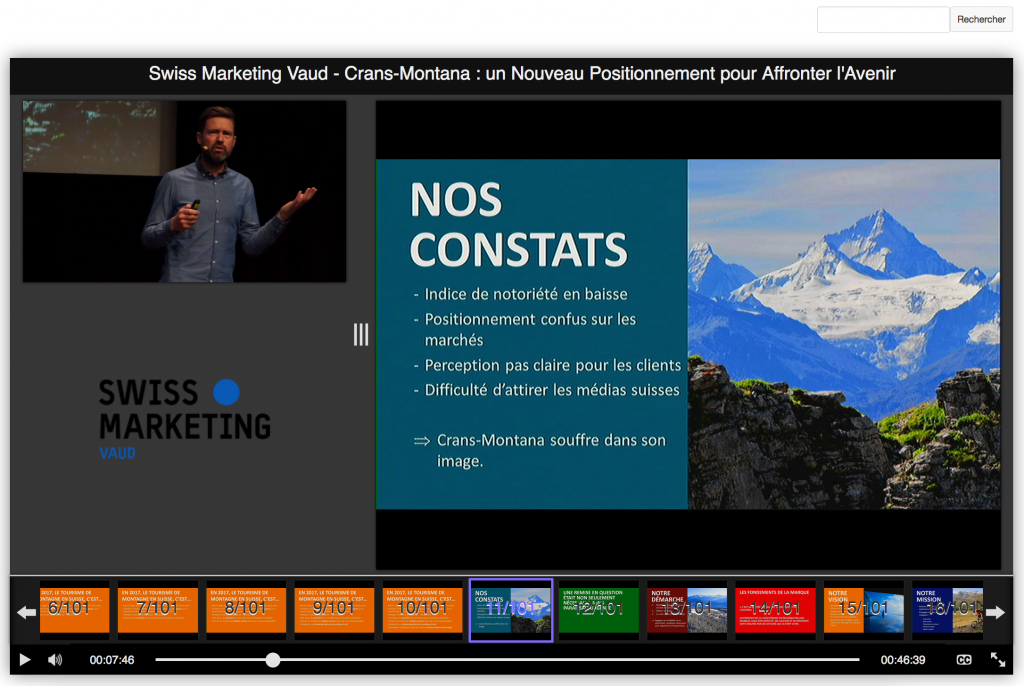Jump to green slide thumbnail 12/101
Screen dimensions: 1024x686
pos(599,610)
